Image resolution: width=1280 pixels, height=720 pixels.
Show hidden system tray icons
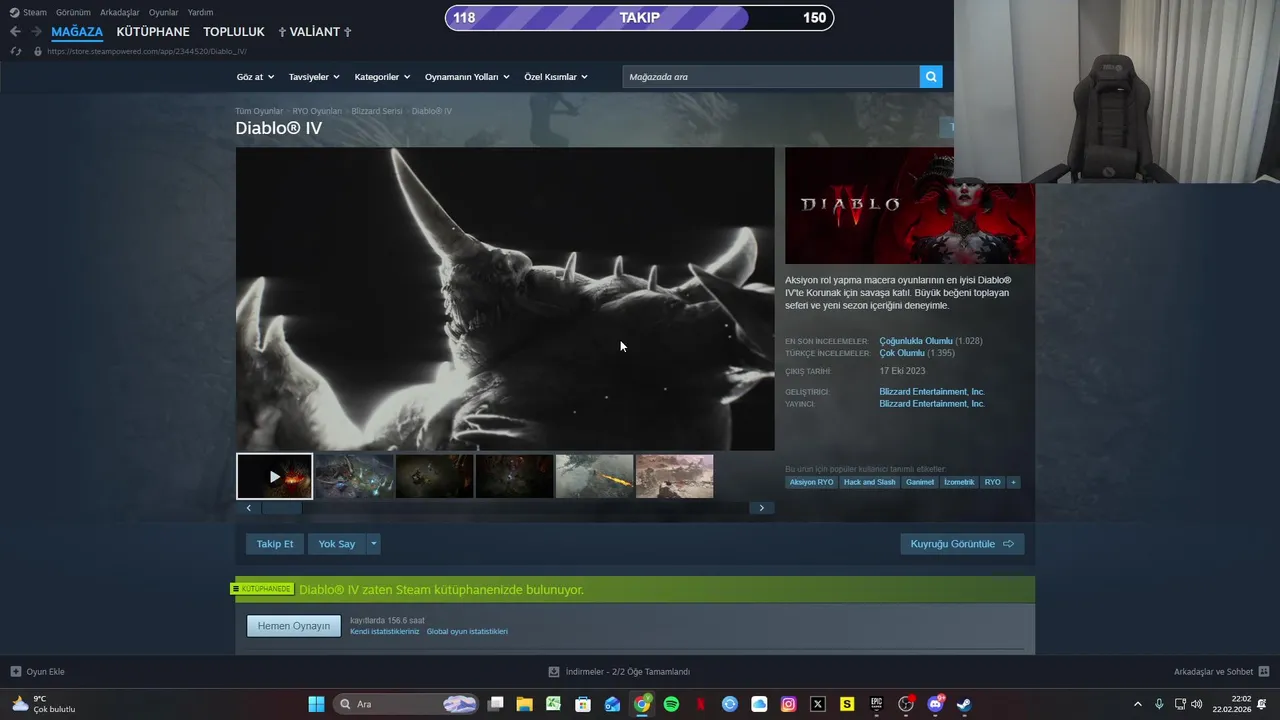pos(1137,704)
